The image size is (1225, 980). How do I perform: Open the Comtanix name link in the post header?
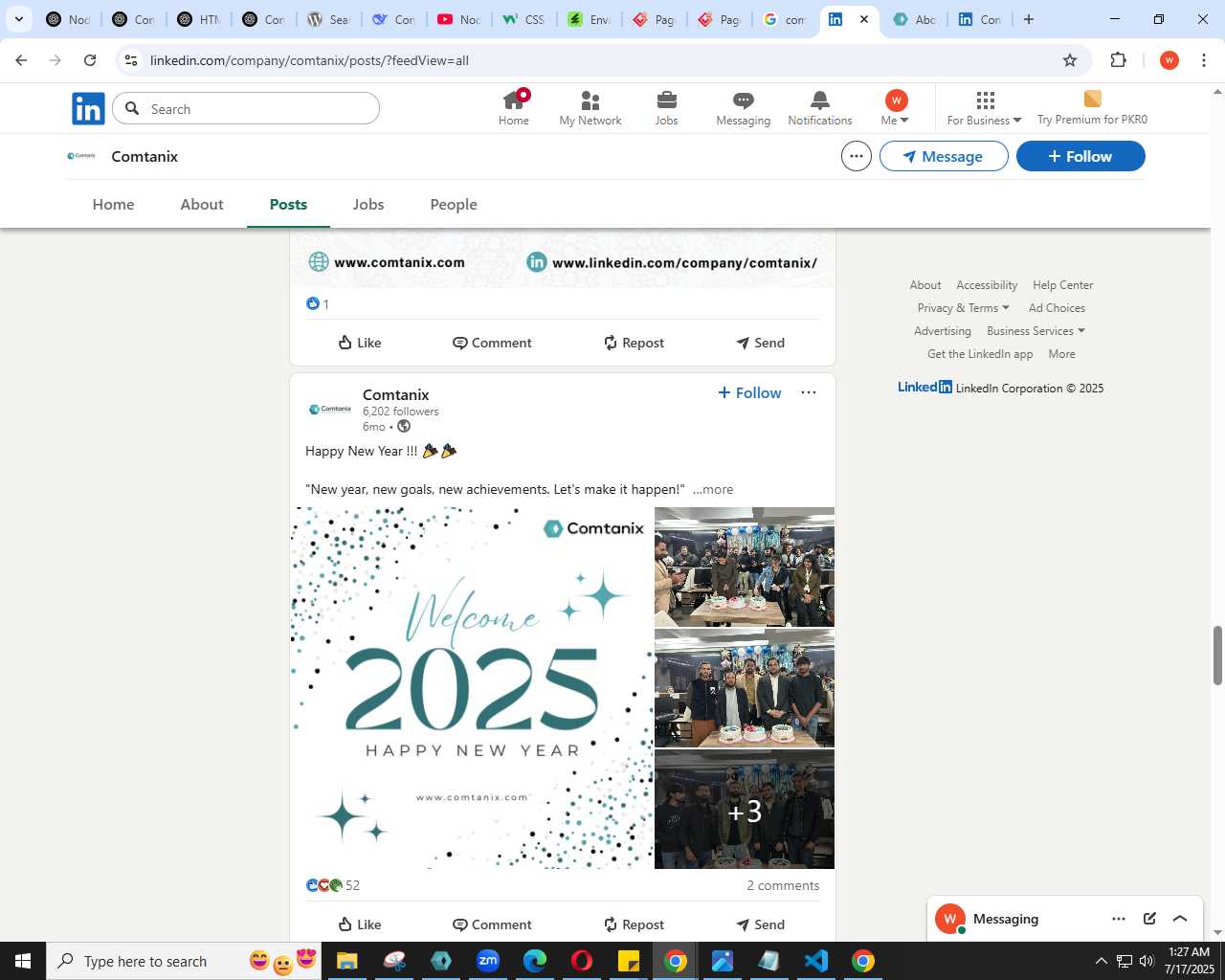tap(395, 394)
